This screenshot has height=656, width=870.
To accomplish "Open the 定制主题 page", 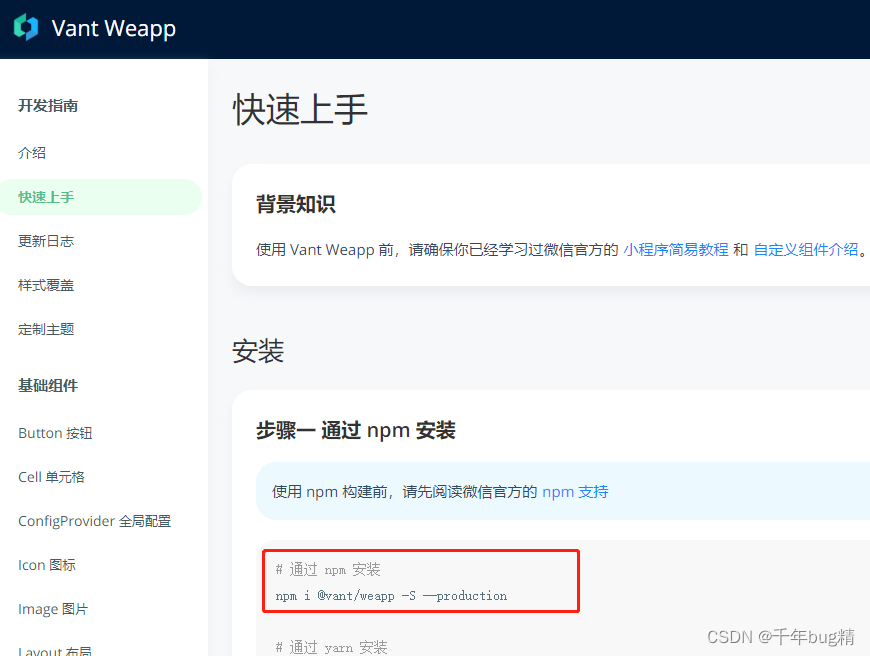I will point(44,328).
